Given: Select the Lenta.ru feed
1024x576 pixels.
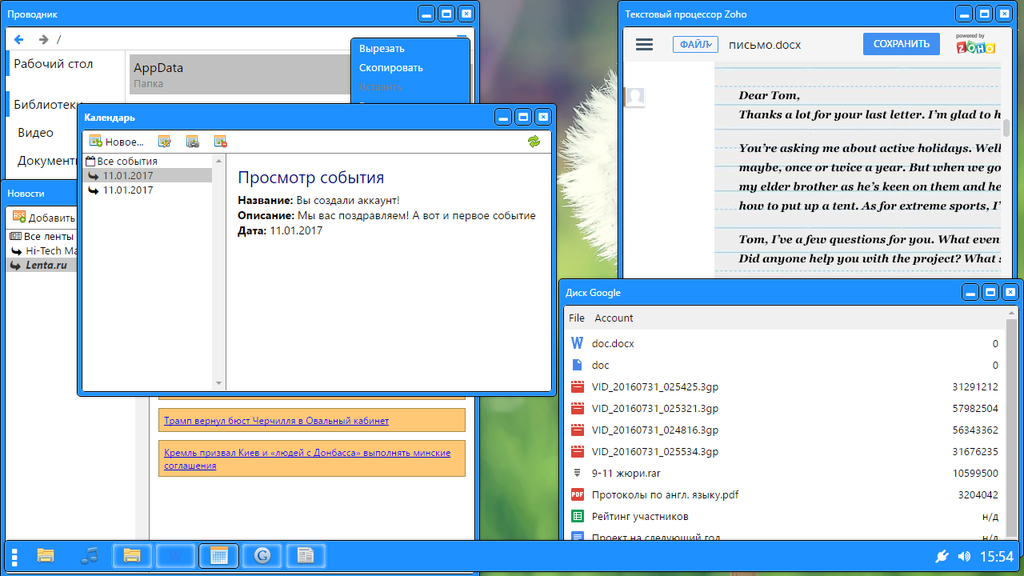Looking at the screenshot, I should pos(40,265).
